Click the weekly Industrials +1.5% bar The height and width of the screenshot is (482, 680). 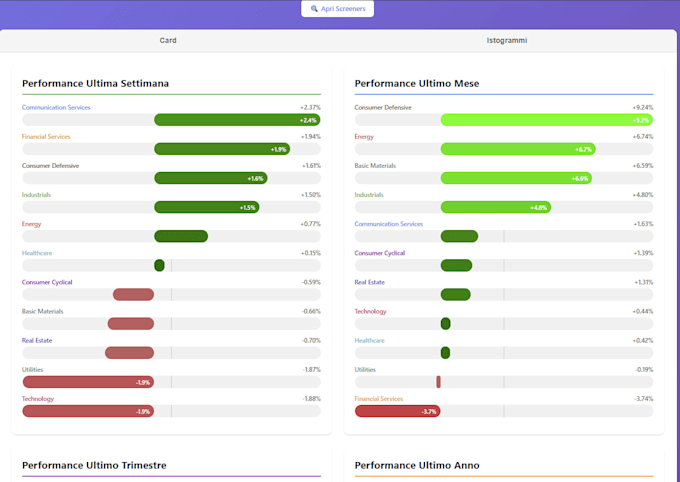tap(207, 207)
